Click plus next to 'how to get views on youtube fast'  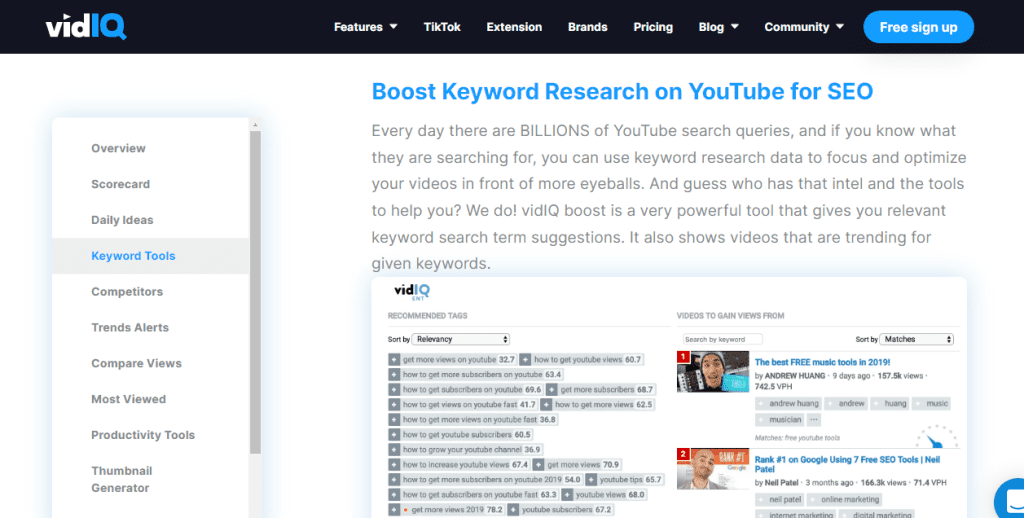click(x=394, y=405)
